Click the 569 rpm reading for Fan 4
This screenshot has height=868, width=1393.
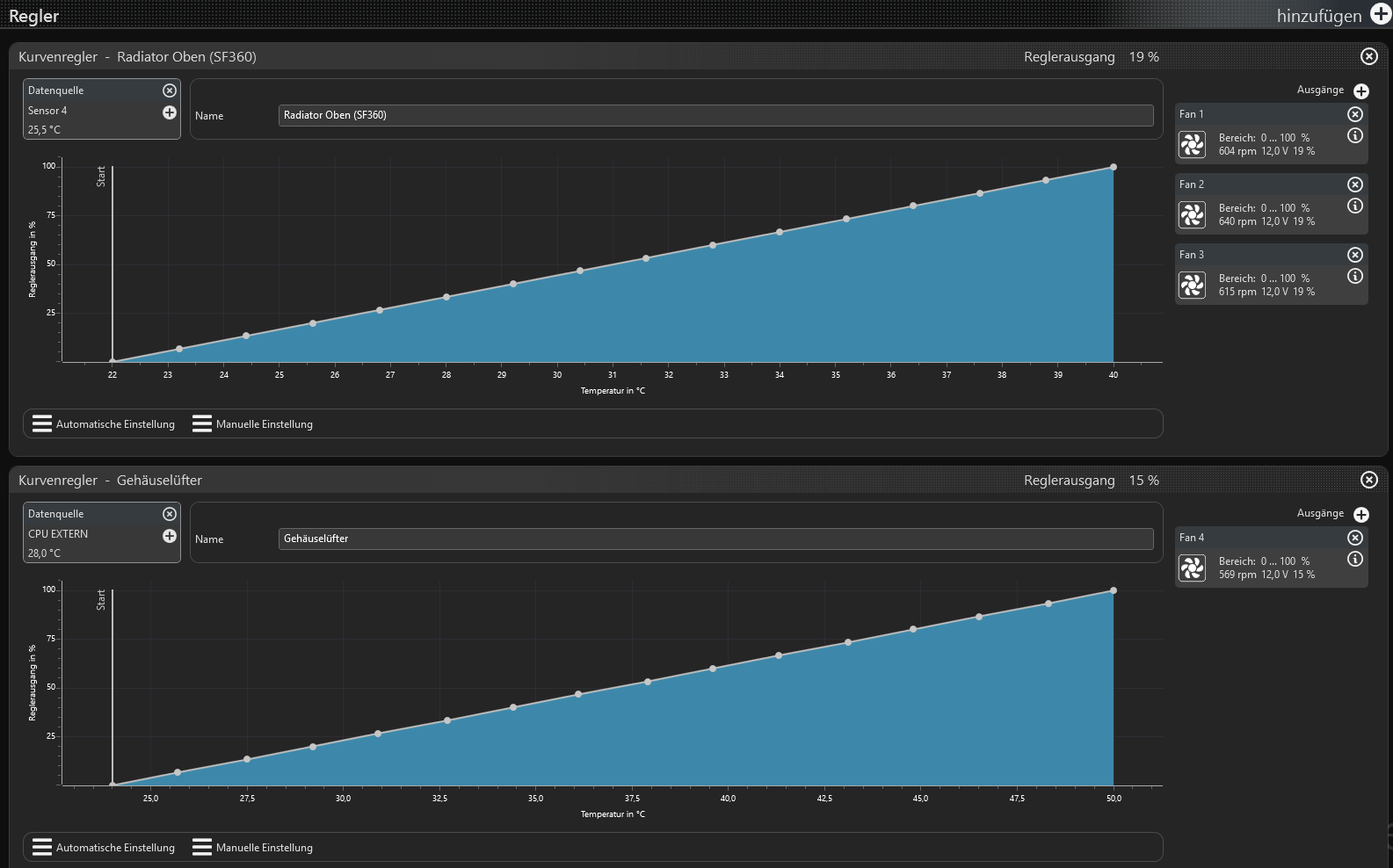1237,575
